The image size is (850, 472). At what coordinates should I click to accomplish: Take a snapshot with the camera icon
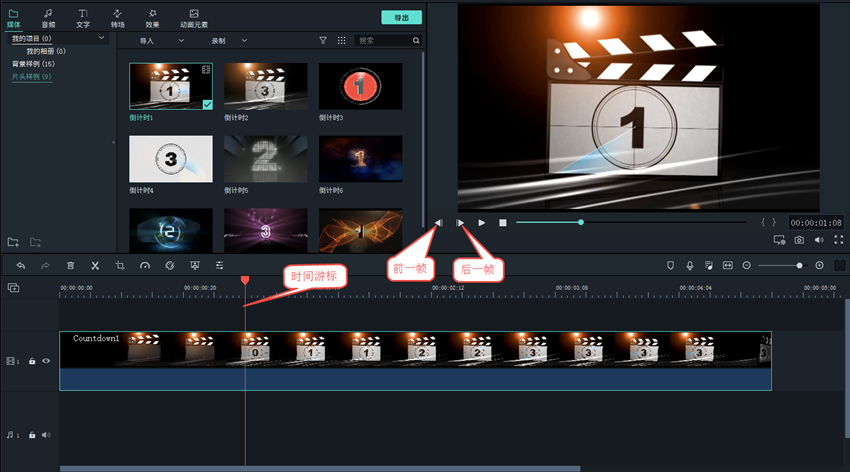point(799,240)
